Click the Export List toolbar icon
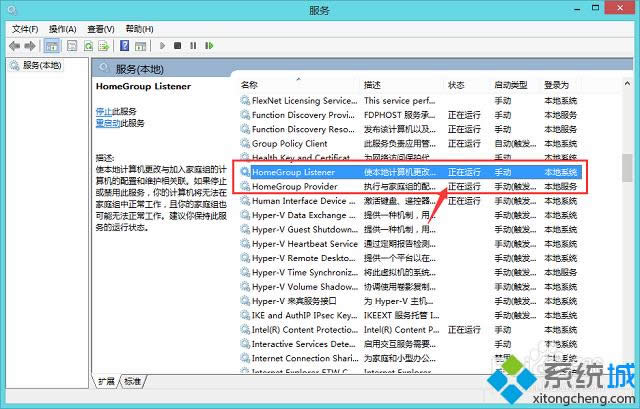The image size is (640, 409). pos(105,46)
